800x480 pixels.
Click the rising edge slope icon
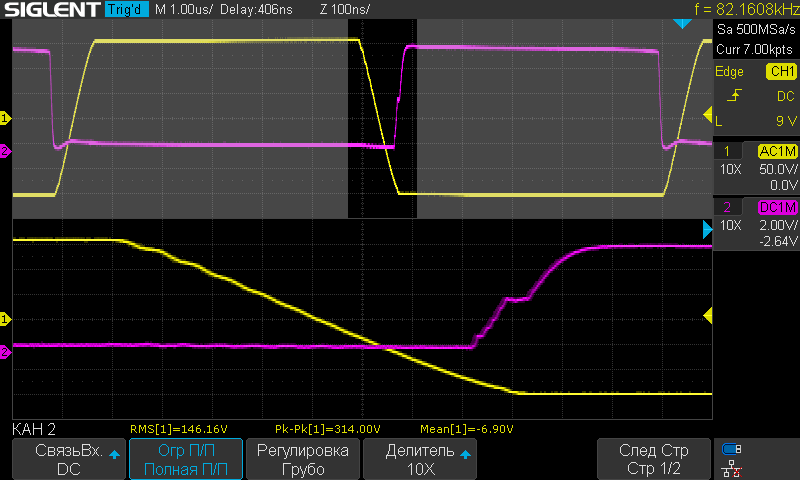[x=734, y=95]
